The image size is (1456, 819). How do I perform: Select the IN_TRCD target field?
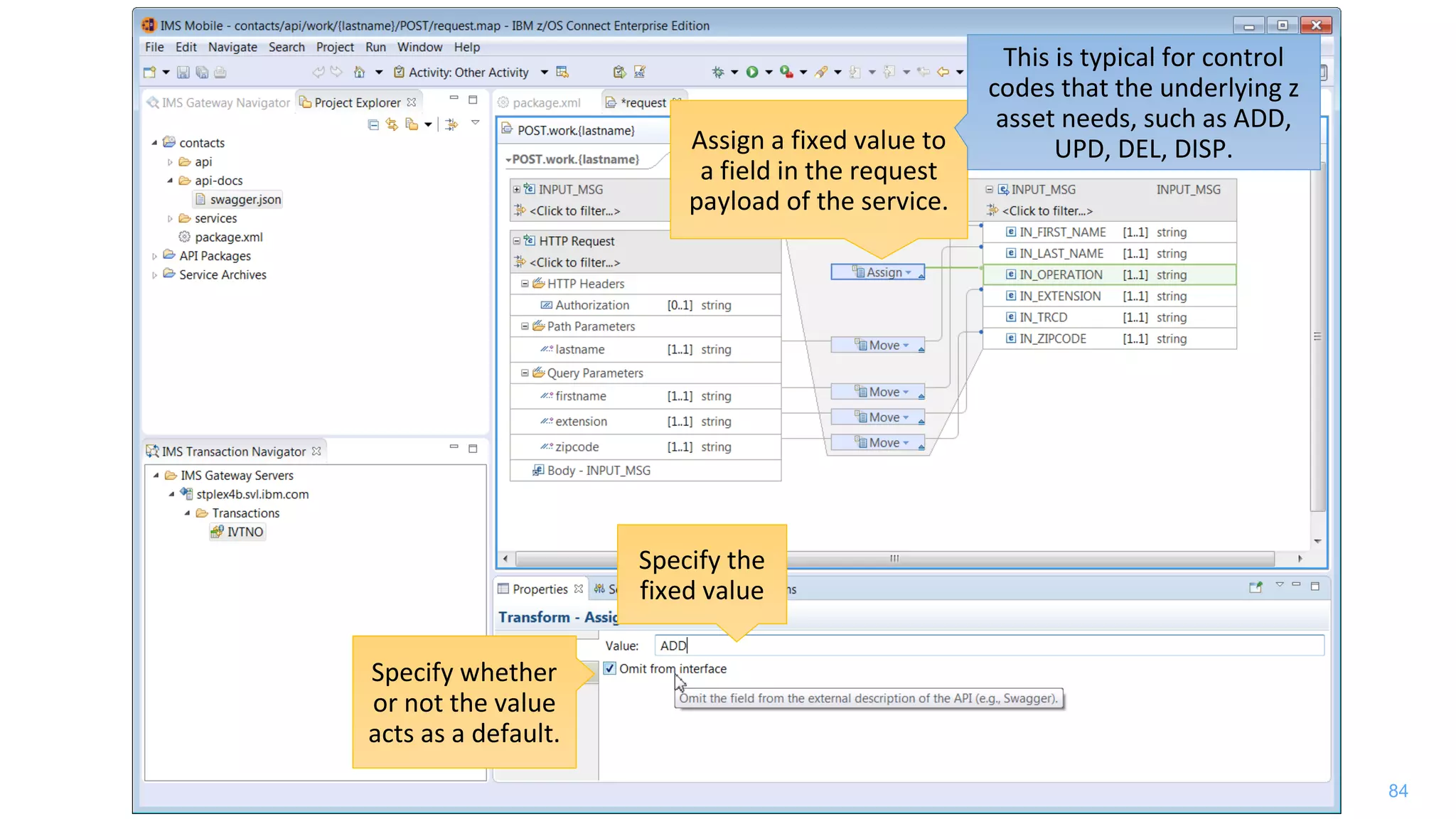pyautogui.click(x=1109, y=317)
